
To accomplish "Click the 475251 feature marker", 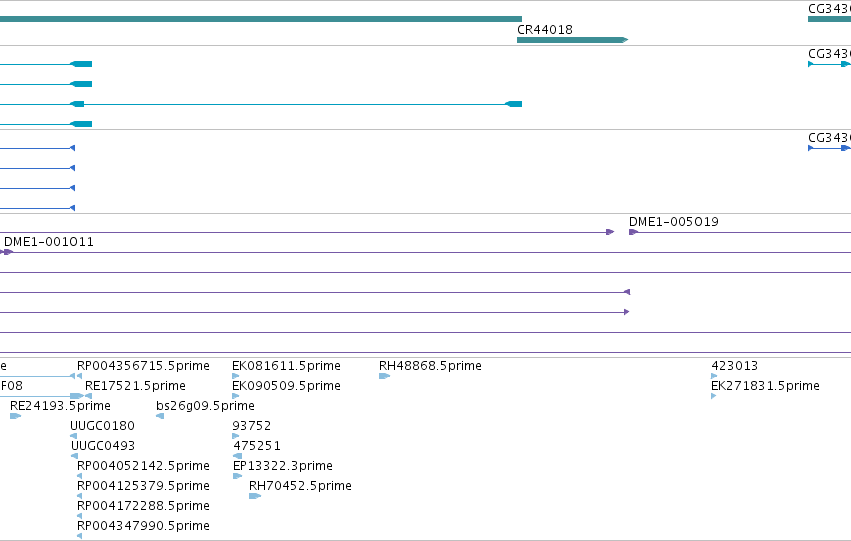I will tap(237, 456).
